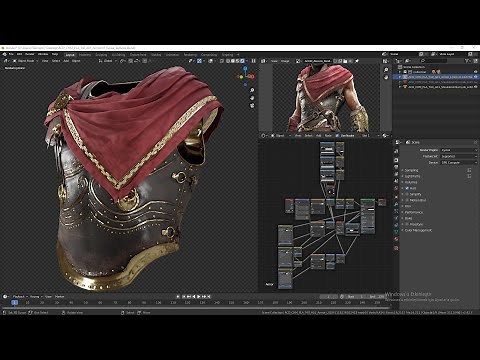The image size is (480, 360).
Task: Open the File menu in the top bar
Action: coord(11,54)
